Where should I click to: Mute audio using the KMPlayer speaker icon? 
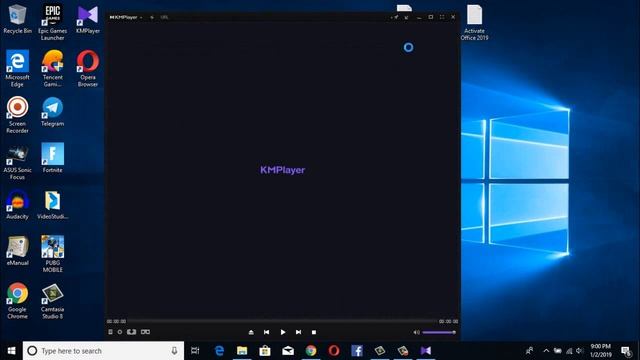coord(416,332)
